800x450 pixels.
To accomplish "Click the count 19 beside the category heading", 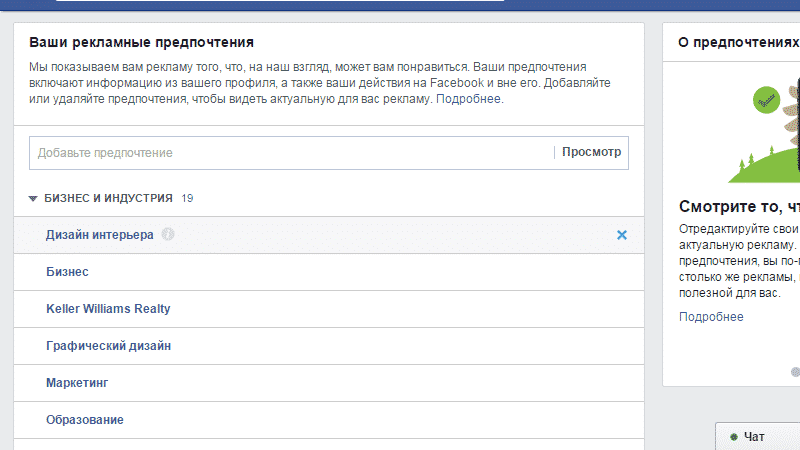I will click(x=187, y=198).
